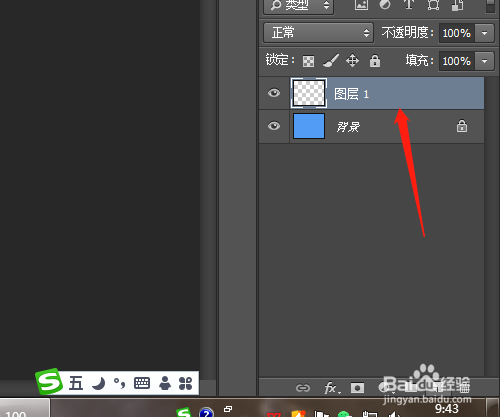The width and height of the screenshot is (500, 417).
Task: Click the Sogou user account icon
Action: (x=165, y=383)
